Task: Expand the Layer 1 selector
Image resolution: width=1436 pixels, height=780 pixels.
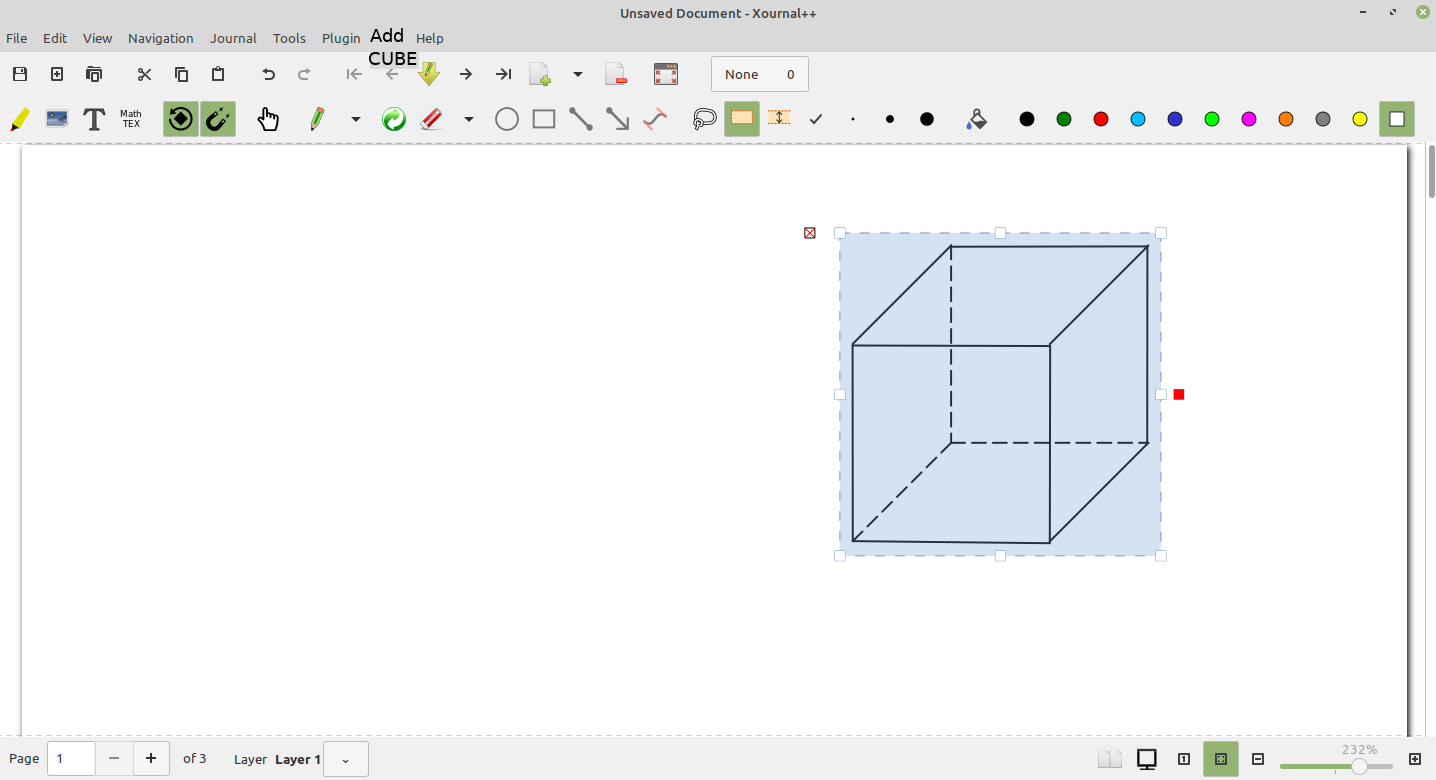Action: click(x=345, y=759)
